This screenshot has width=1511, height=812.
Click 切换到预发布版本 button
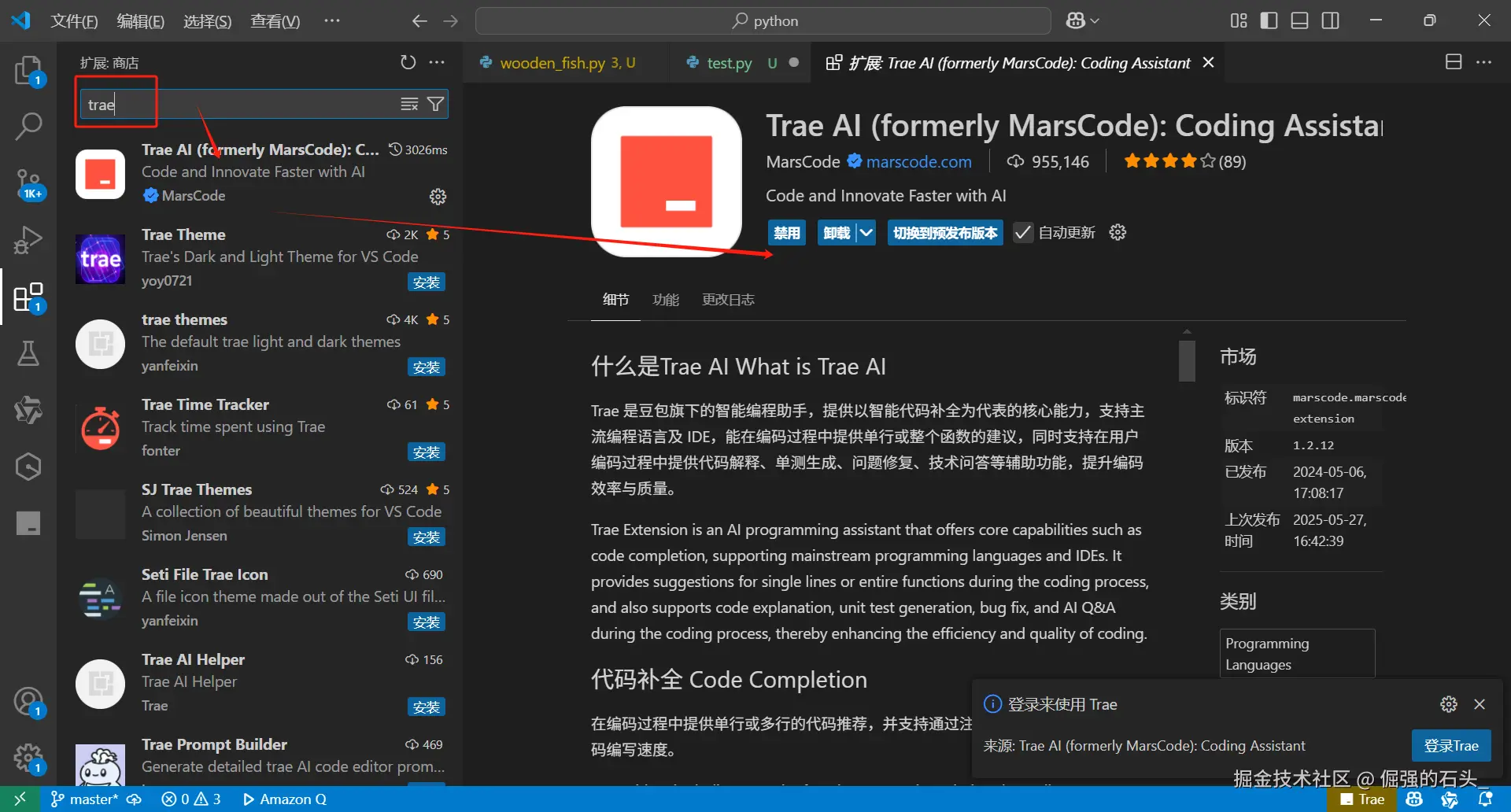(945, 233)
